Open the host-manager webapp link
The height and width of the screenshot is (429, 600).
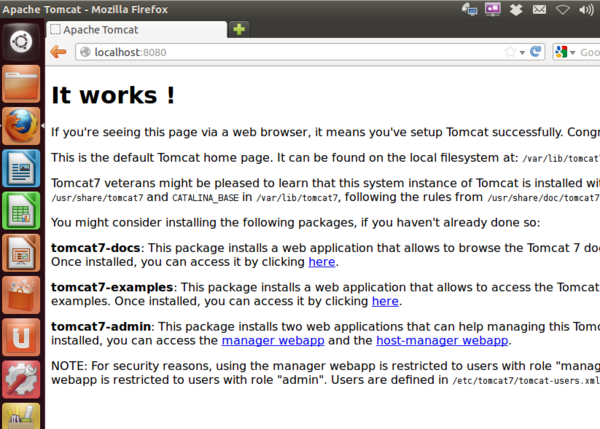(x=442, y=341)
